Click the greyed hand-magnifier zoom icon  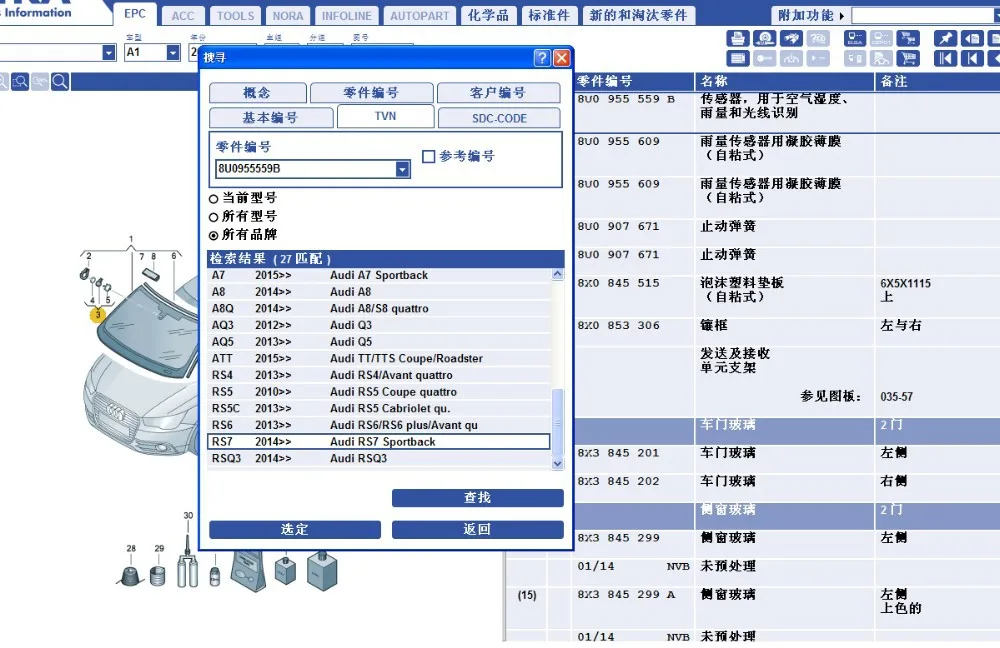click(40, 82)
